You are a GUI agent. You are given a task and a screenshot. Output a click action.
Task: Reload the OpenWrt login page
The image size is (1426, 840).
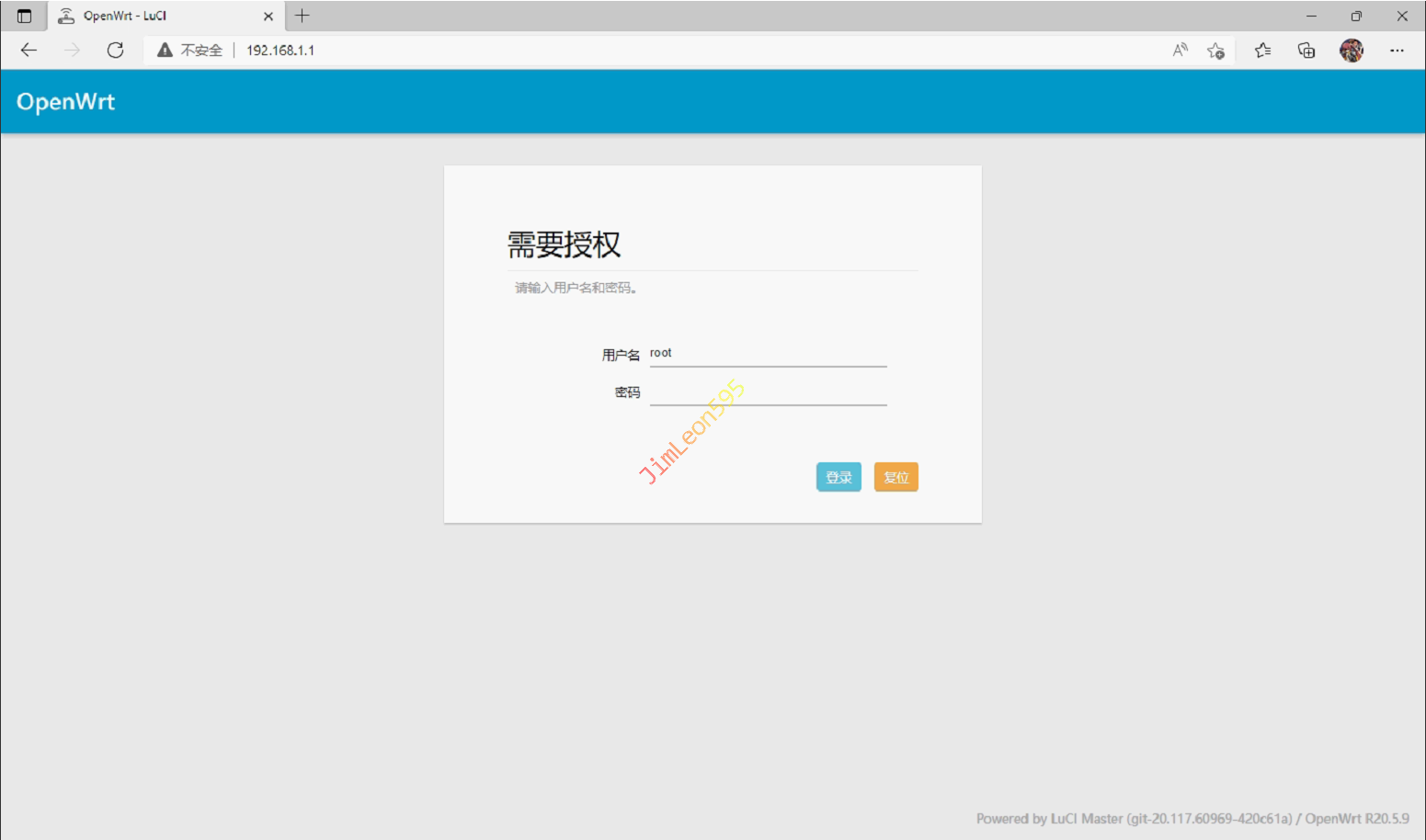(x=115, y=51)
